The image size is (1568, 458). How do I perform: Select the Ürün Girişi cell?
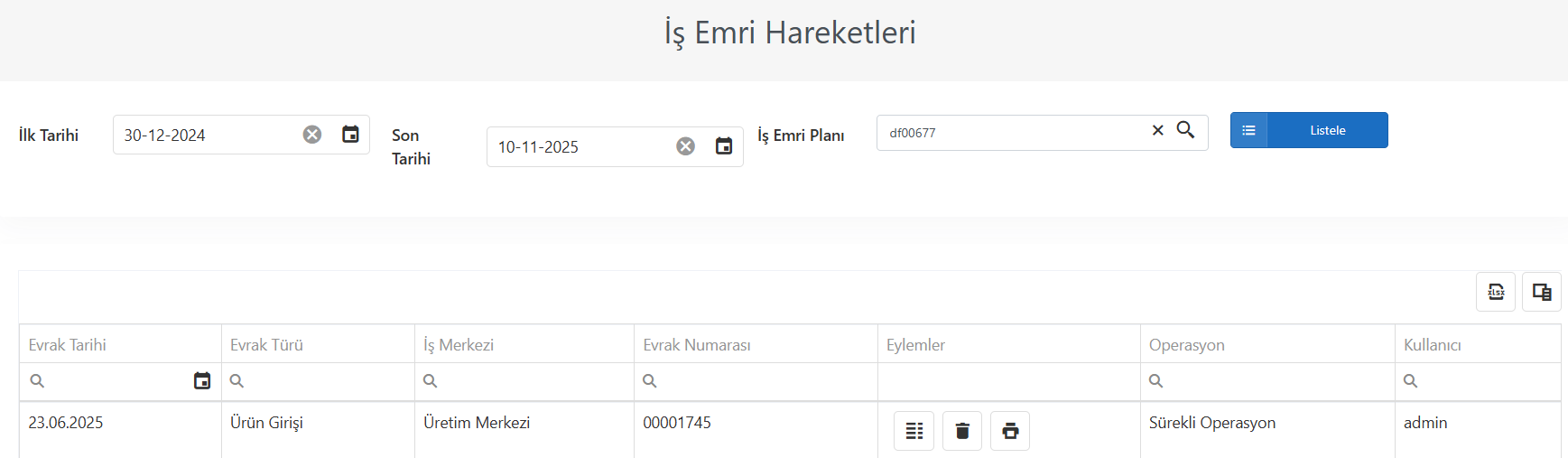click(318, 430)
